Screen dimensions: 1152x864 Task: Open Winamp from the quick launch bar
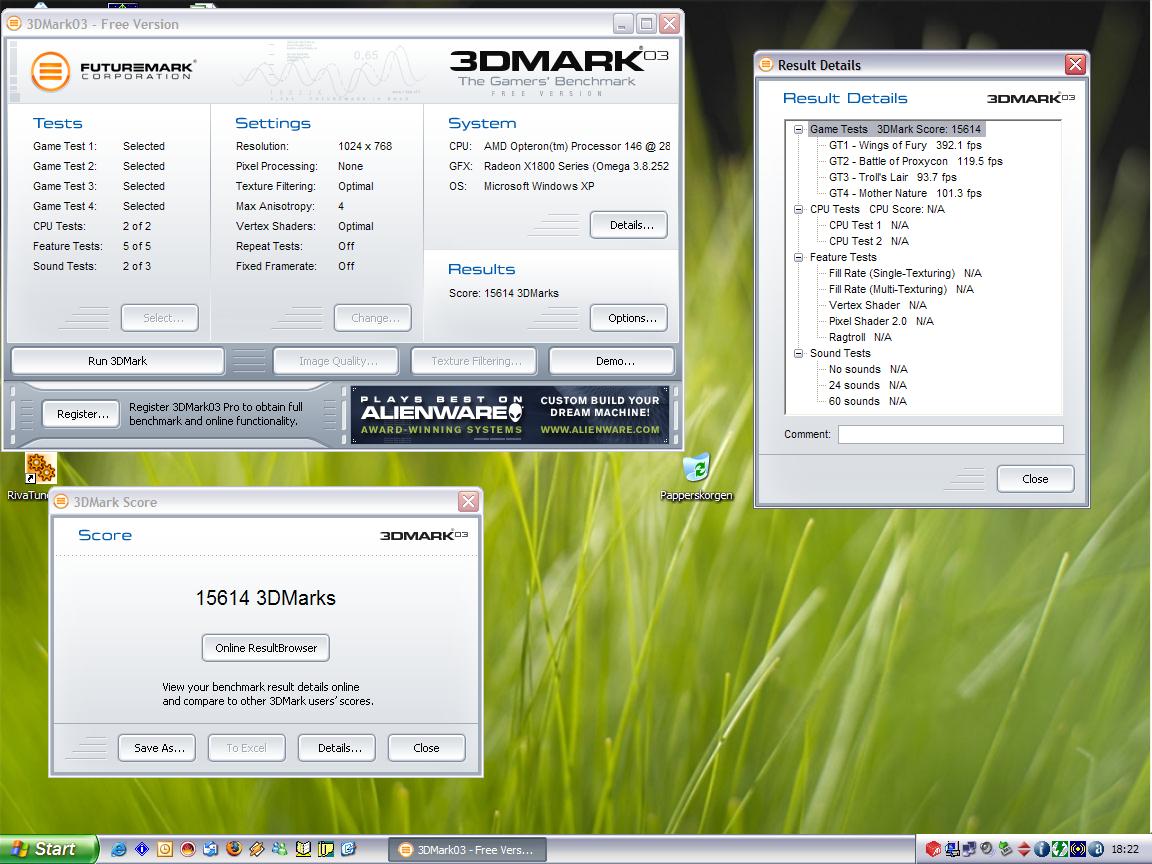256,849
